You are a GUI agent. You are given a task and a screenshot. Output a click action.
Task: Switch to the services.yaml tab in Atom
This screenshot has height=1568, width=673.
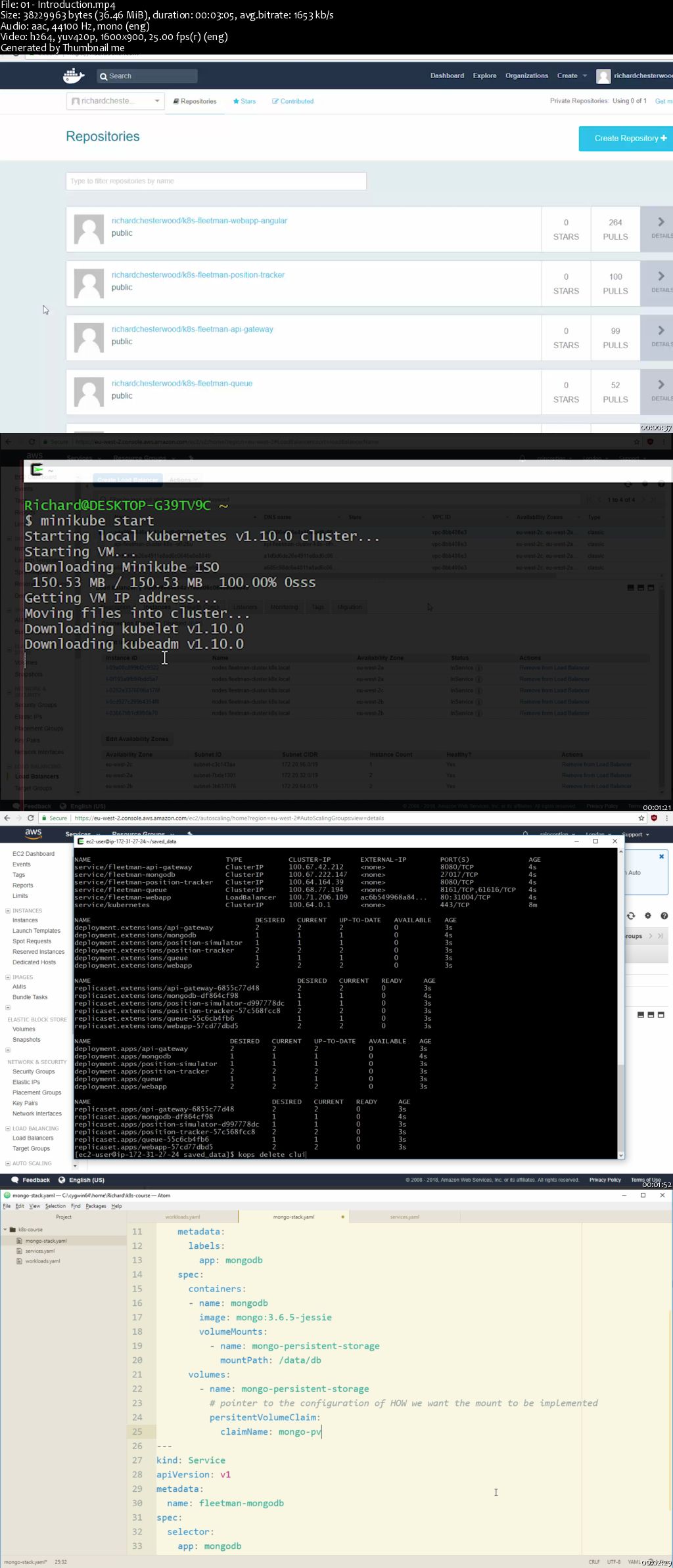coord(404,1217)
